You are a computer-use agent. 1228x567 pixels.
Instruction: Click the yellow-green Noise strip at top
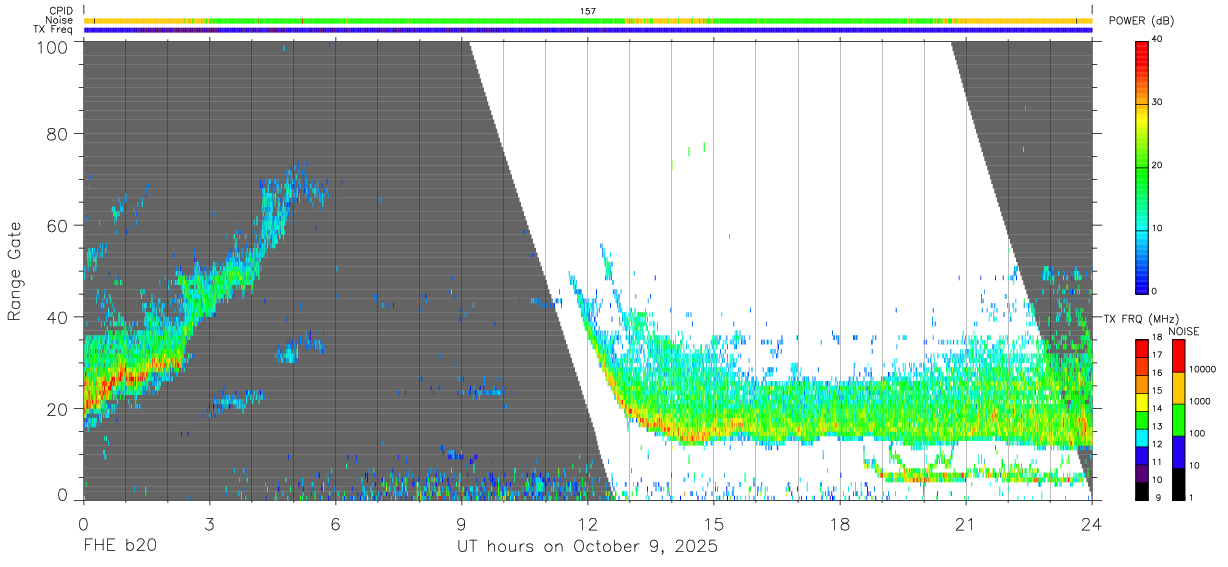(x=588, y=20)
